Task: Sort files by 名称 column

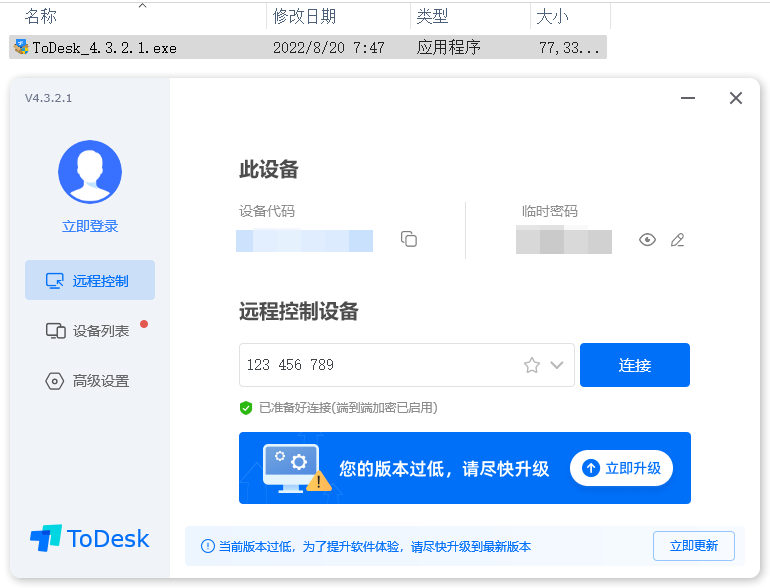Action: click(x=41, y=16)
